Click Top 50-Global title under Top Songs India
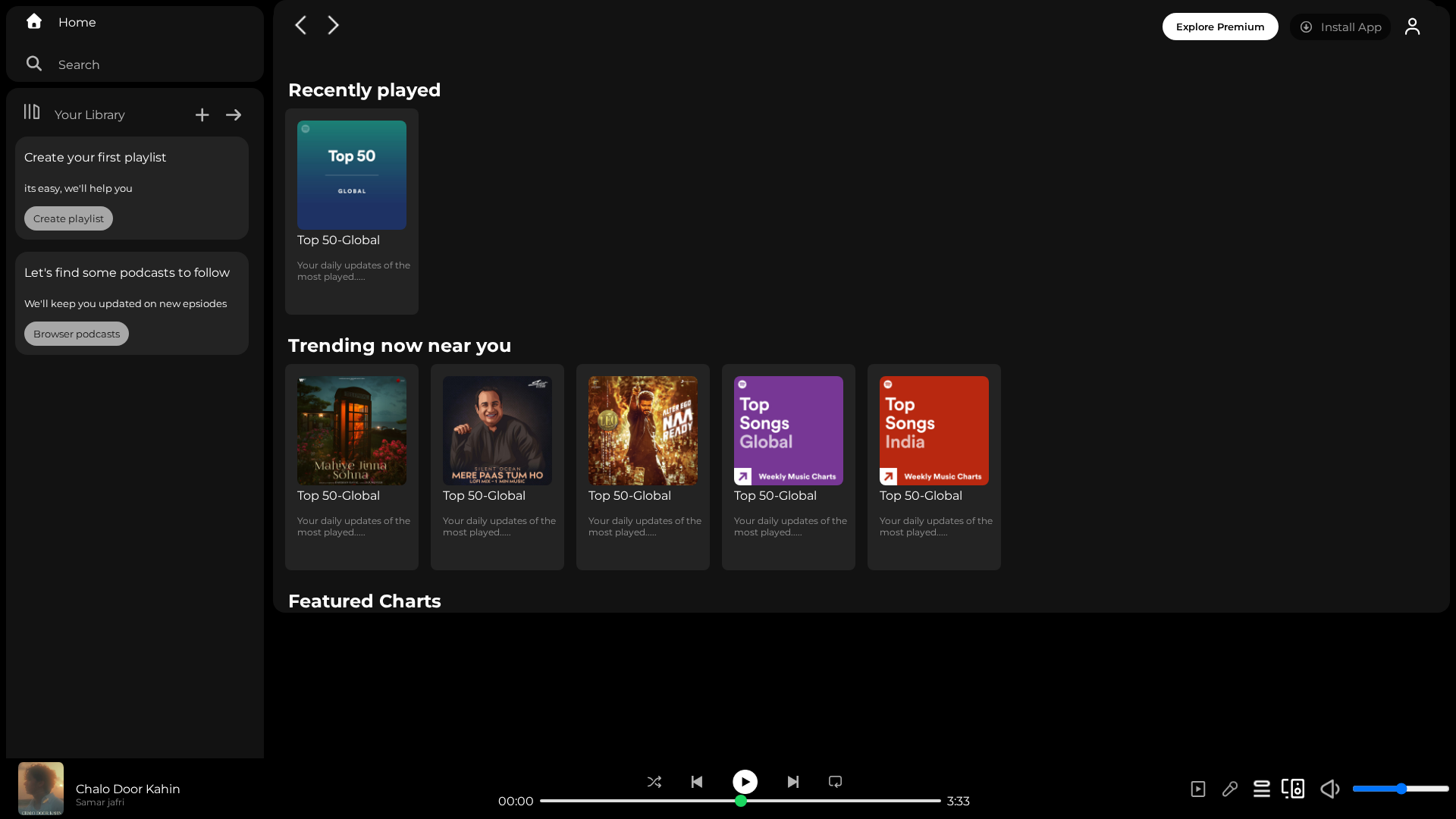This screenshot has width=1456, height=819. (x=921, y=496)
